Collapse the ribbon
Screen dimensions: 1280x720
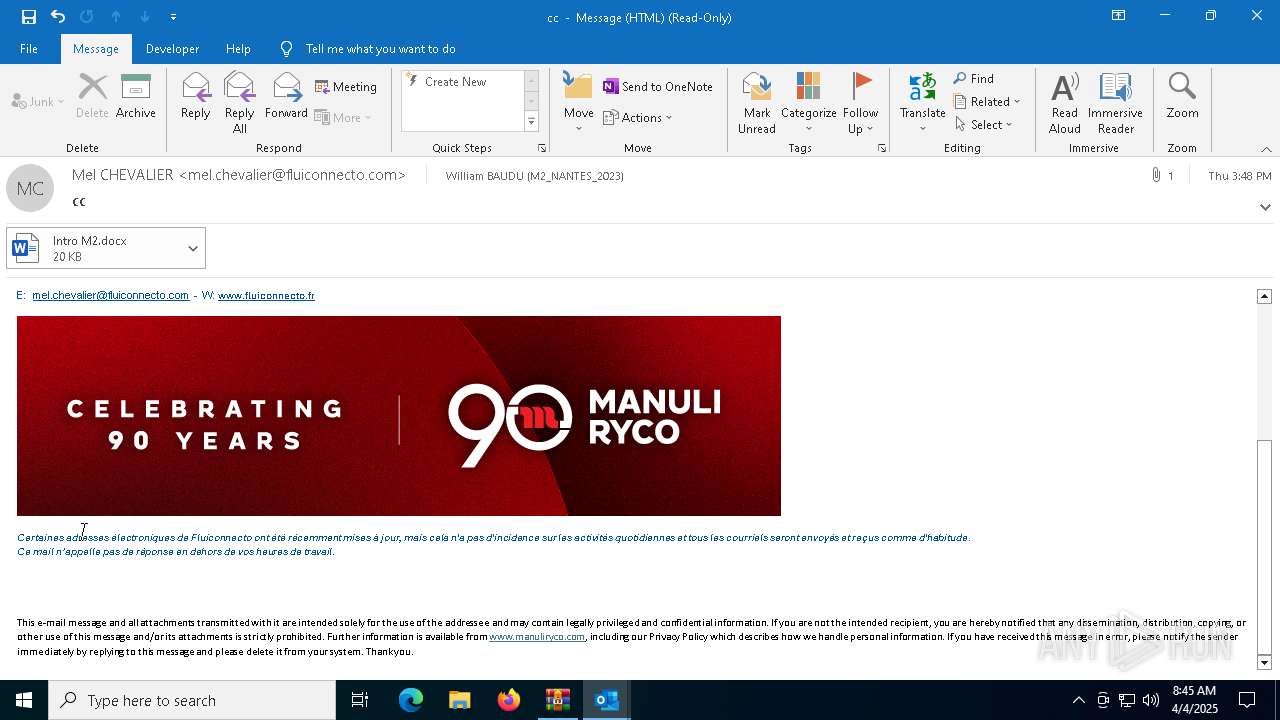tap(1266, 149)
